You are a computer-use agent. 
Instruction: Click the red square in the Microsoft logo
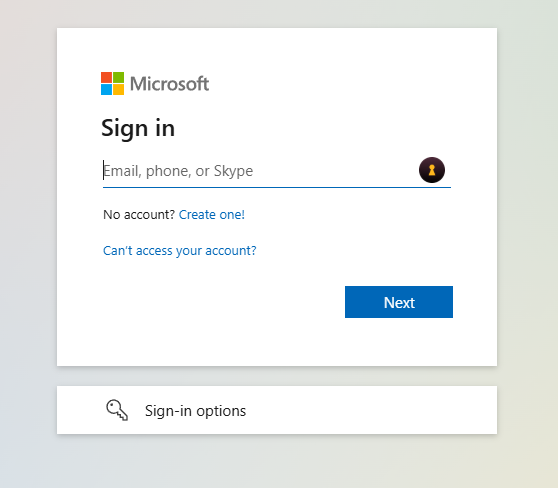(x=106, y=78)
